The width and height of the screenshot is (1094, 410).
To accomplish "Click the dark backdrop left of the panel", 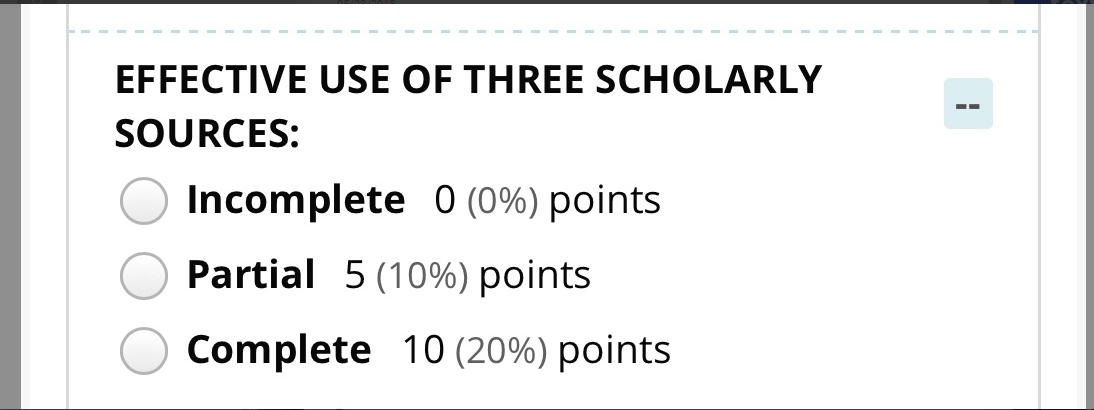I will [10, 205].
